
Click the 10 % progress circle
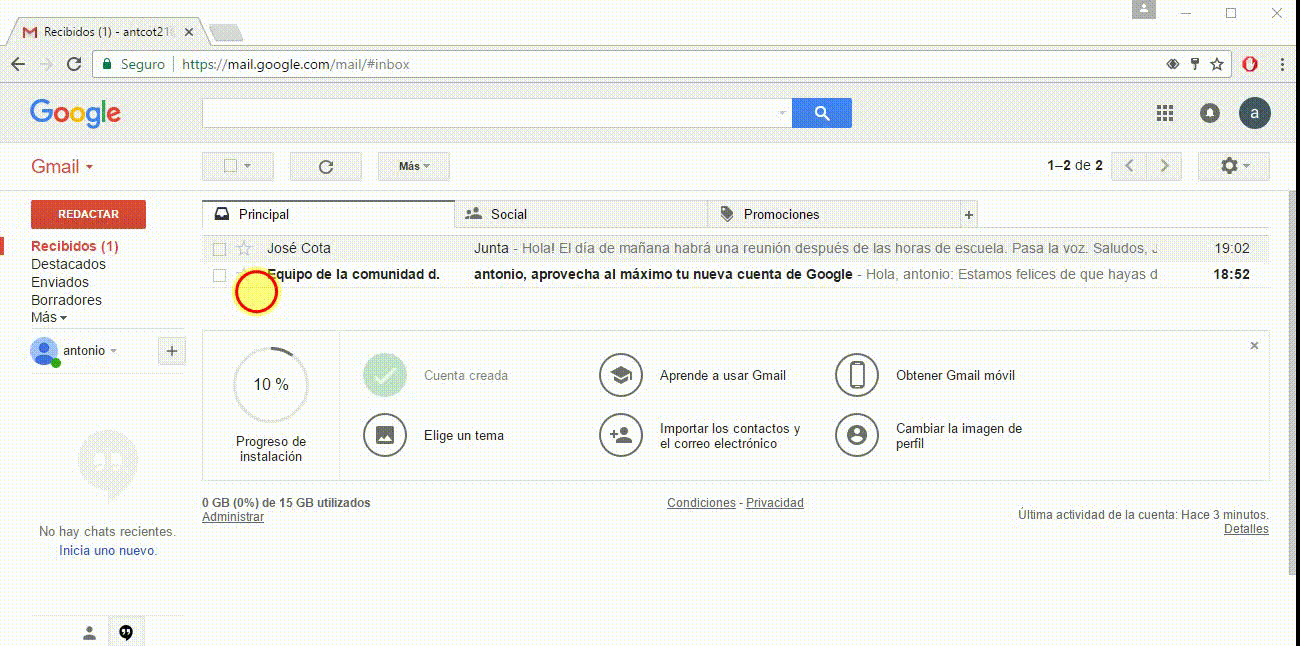270,384
